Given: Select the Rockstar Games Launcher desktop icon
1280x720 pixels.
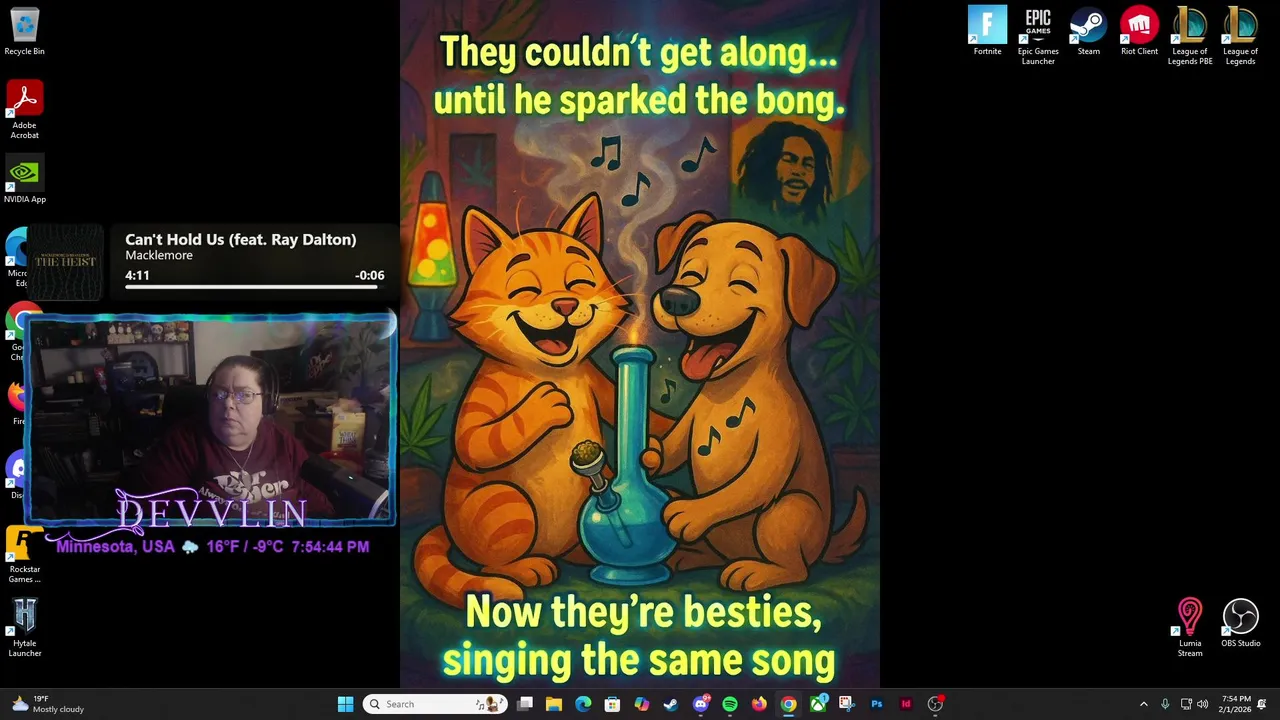Looking at the screenshot, I should 24,556.
